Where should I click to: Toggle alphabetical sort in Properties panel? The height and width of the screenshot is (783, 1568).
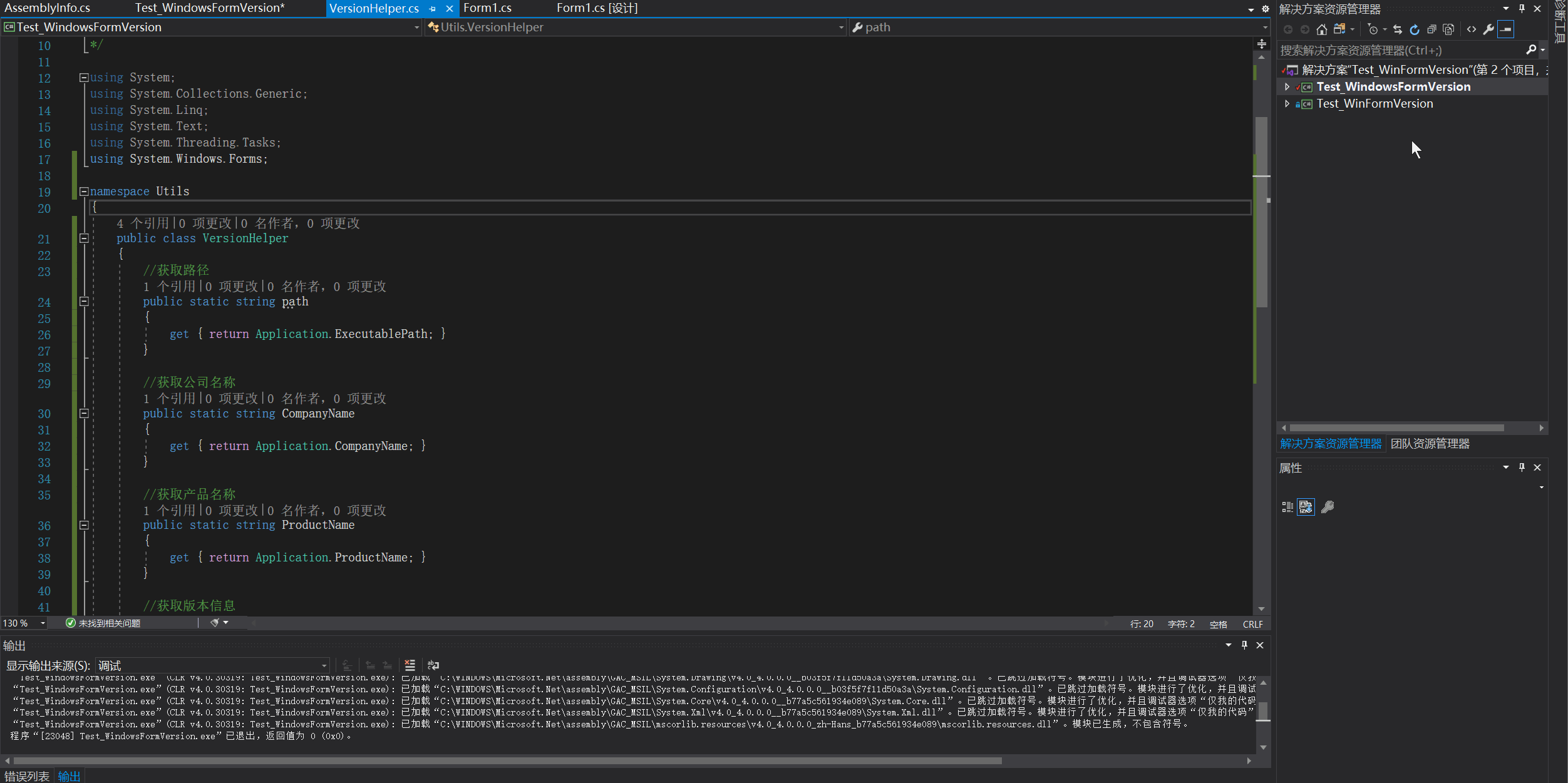tap(1306, 507)
